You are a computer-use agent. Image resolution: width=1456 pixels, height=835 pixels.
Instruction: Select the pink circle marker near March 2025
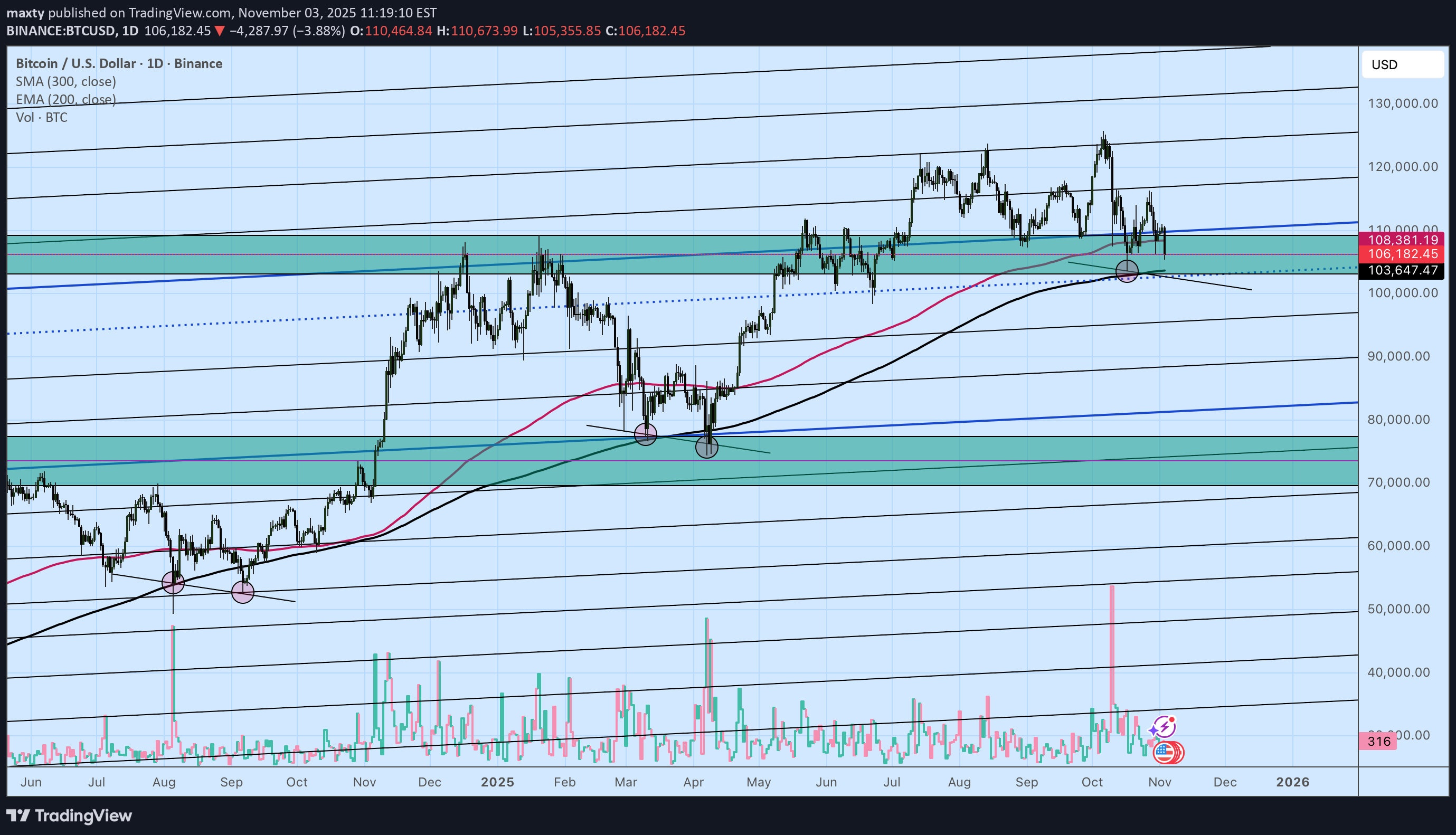pos(646,435)
